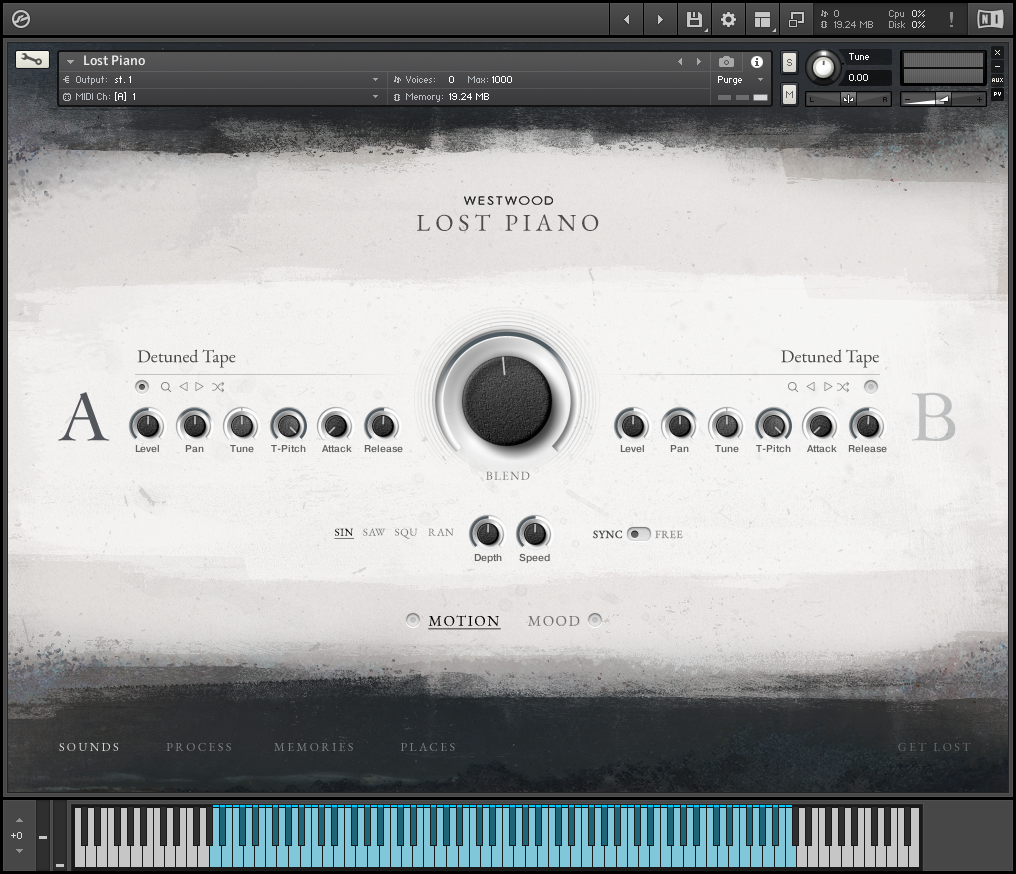1016x874 pixels.
Task: Click the pan slider under Tune
Action: (x=848, y=99)
